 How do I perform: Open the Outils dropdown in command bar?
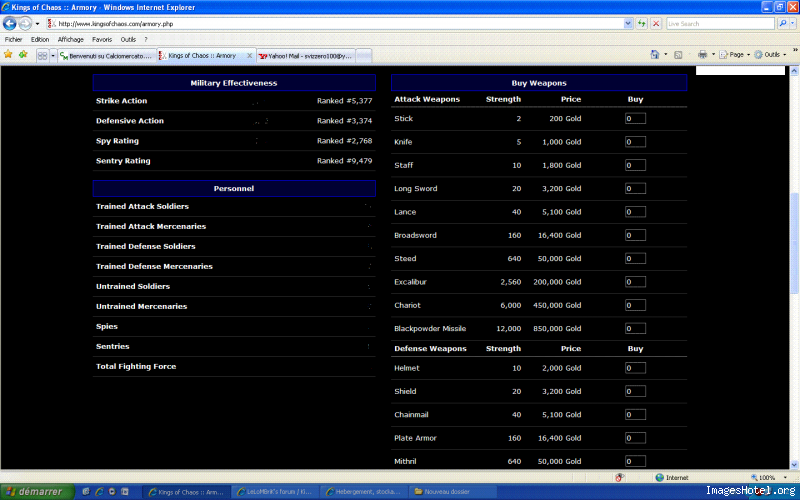click(770, 55)
